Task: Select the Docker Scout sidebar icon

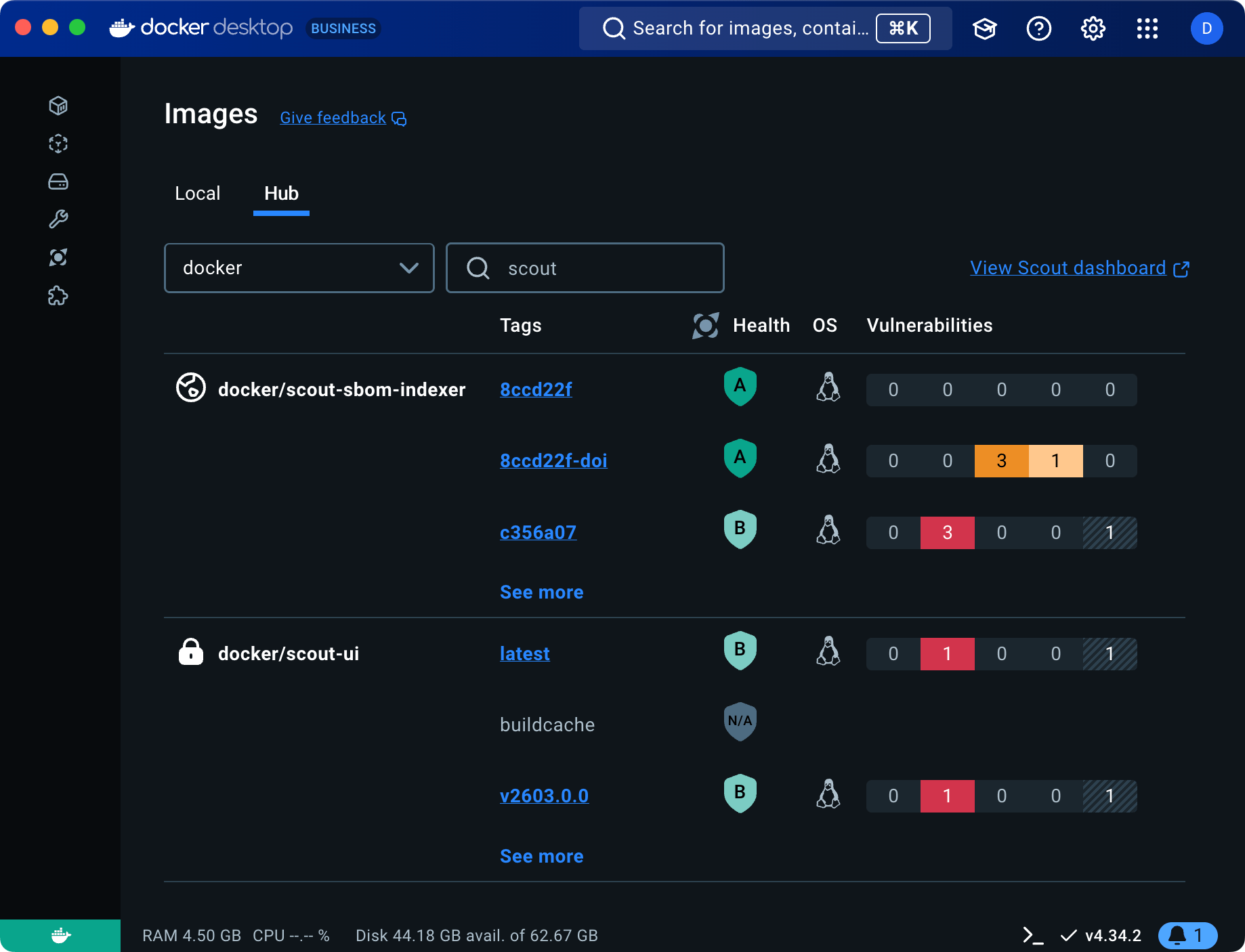Action: click(x=59, y=257)
